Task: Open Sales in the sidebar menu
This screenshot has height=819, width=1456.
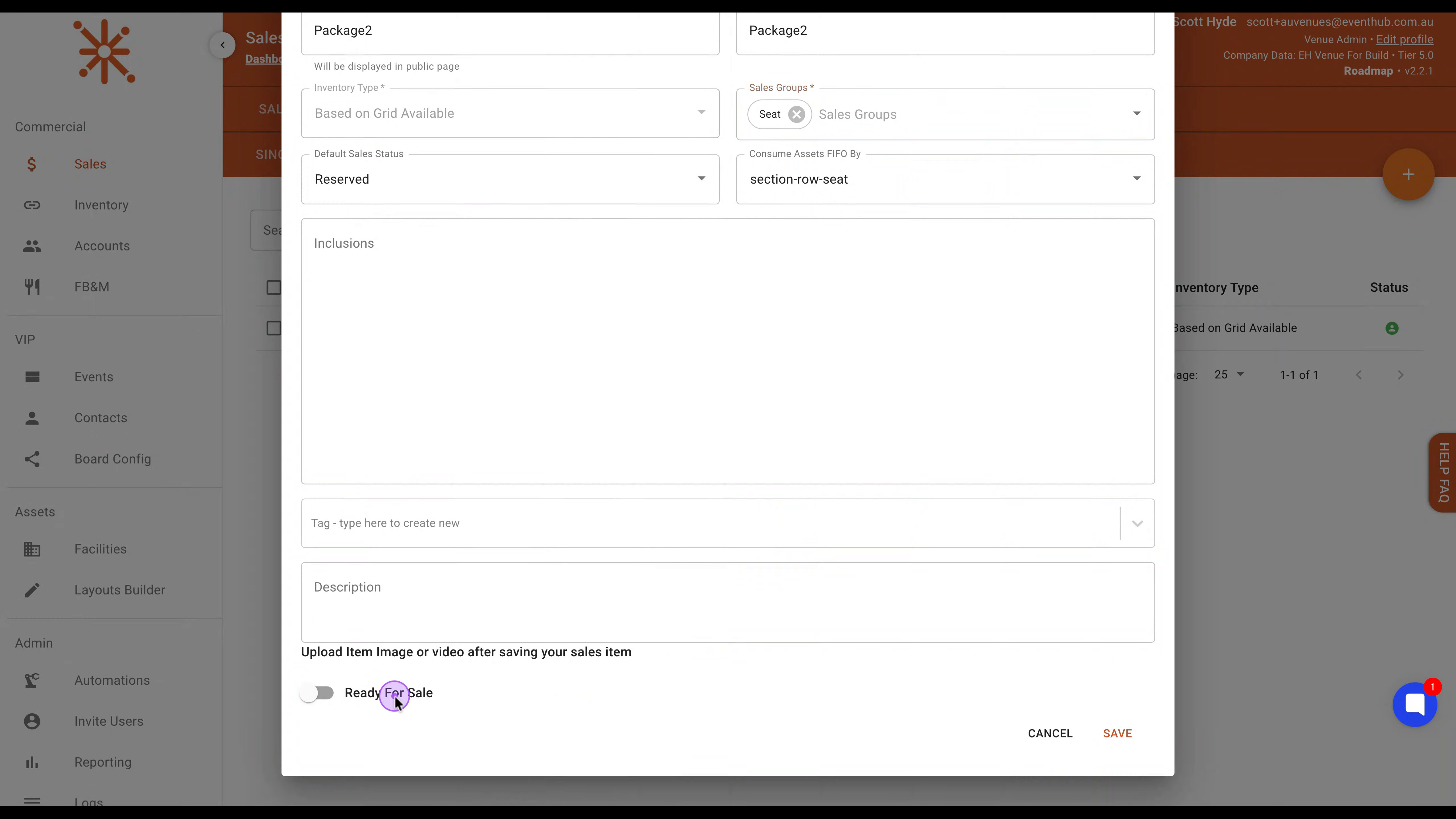Action: click(x=90, y=164)
